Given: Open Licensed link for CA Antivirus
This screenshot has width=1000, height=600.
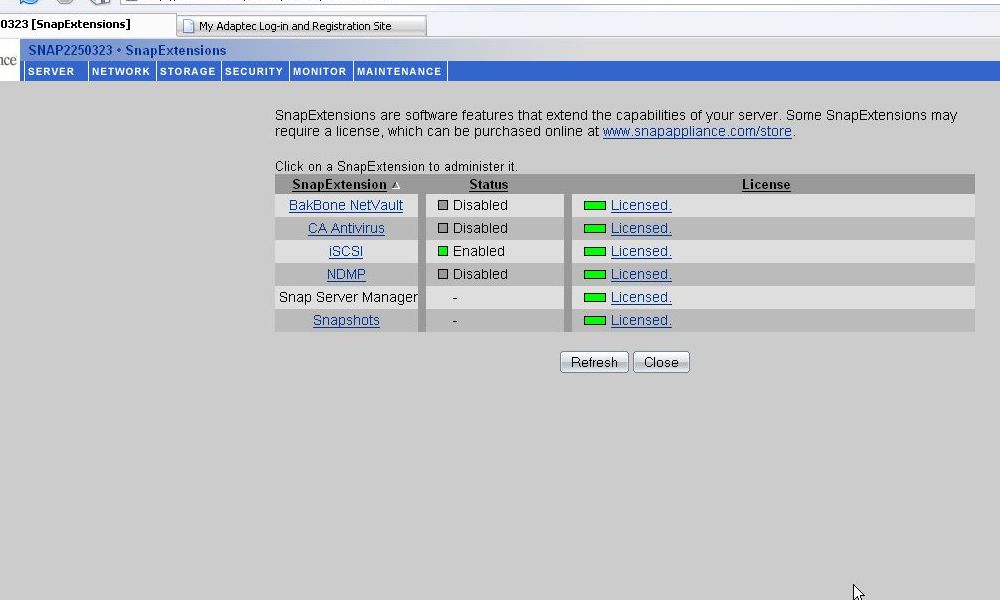Looking at the screenshot, I should [x=641, y=228].
